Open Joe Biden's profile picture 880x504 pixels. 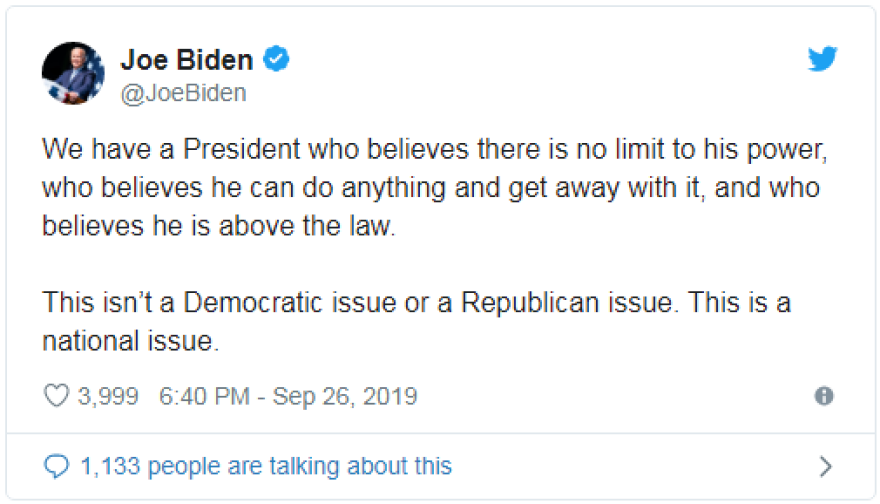74,74
